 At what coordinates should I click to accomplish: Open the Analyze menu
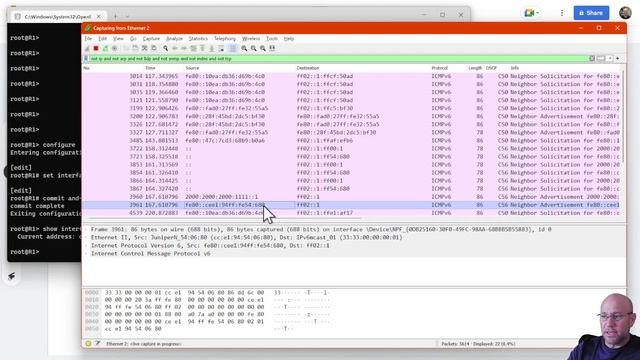point(174,38)
